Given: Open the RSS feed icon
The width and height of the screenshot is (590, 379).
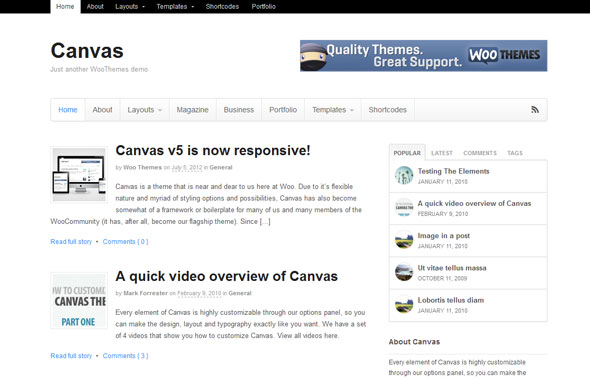Looking at the screenshot, I should point(535,110).
